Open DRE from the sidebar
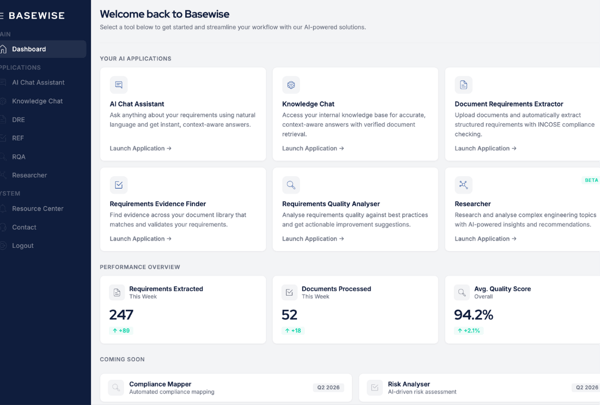Screen dimensions: 600x405 tap(18, 120)
